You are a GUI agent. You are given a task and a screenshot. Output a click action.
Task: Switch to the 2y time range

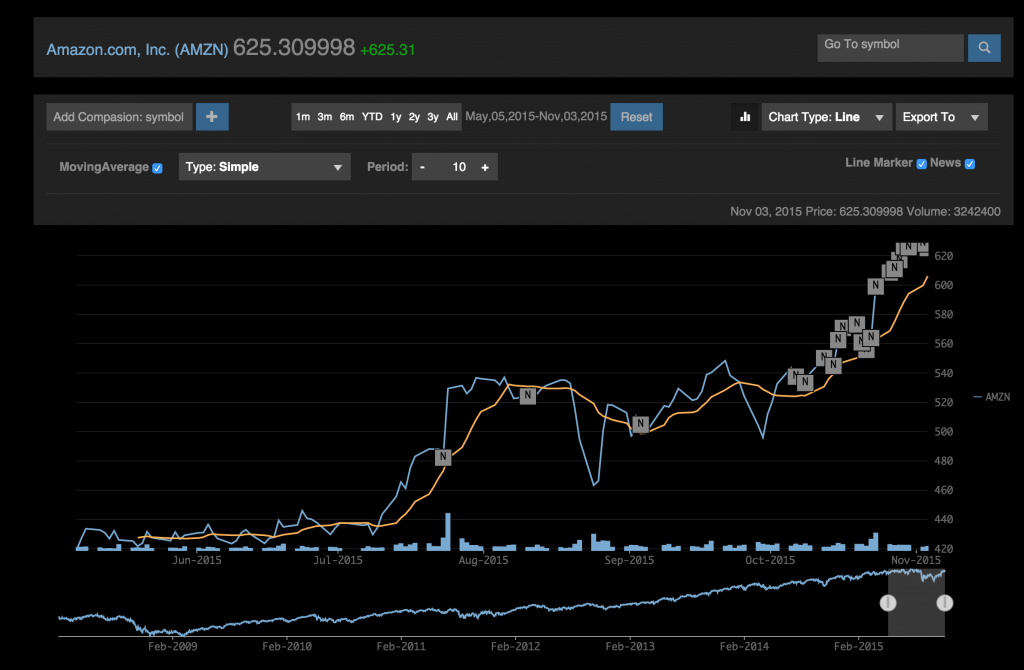point(414,117)
